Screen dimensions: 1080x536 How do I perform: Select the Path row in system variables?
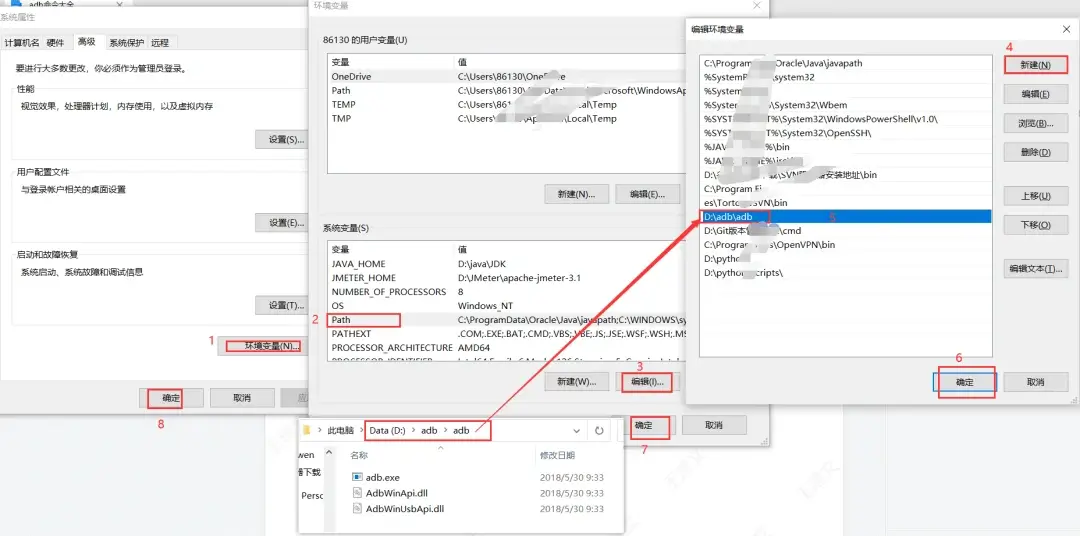pos(342,320)
